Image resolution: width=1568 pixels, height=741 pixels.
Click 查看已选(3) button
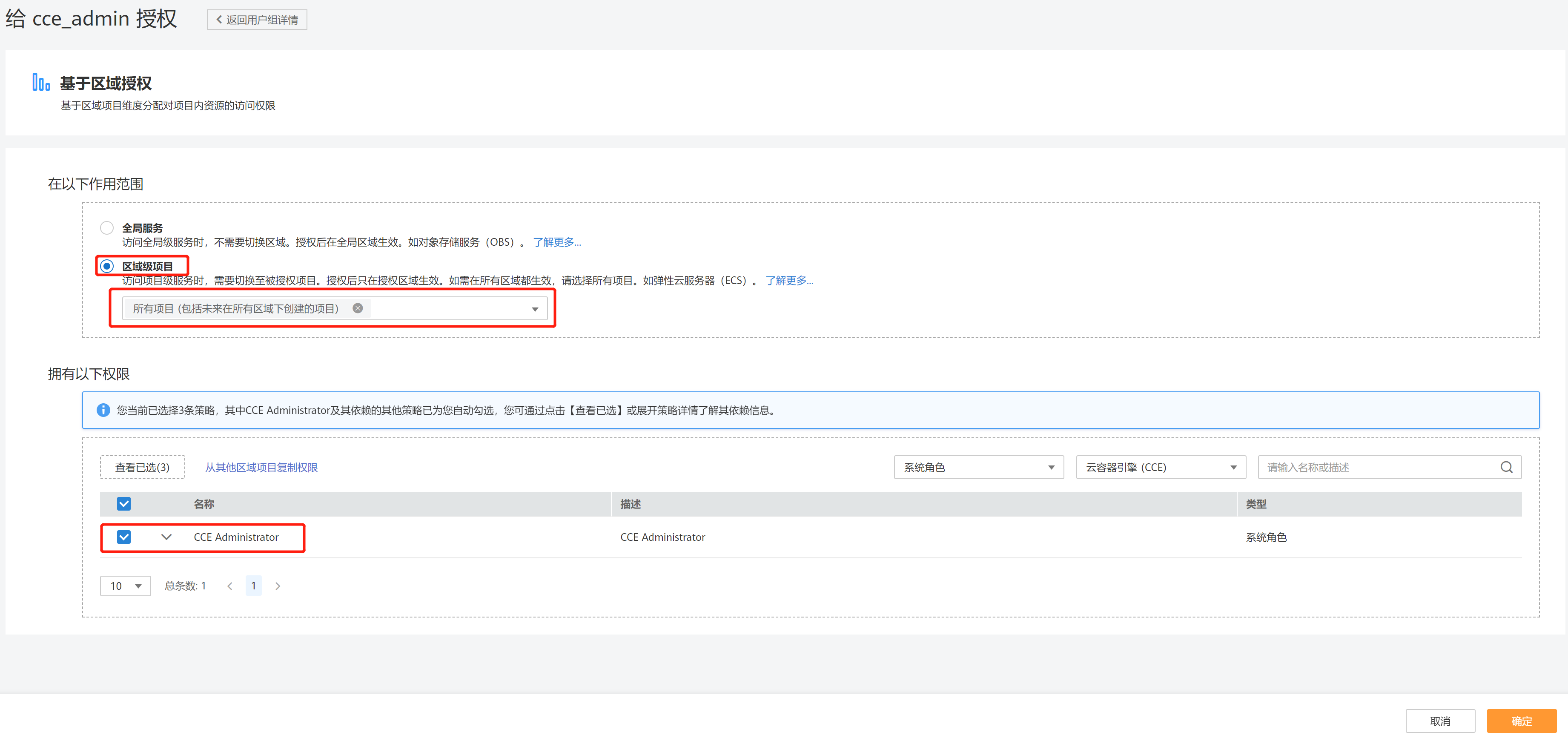142,467
